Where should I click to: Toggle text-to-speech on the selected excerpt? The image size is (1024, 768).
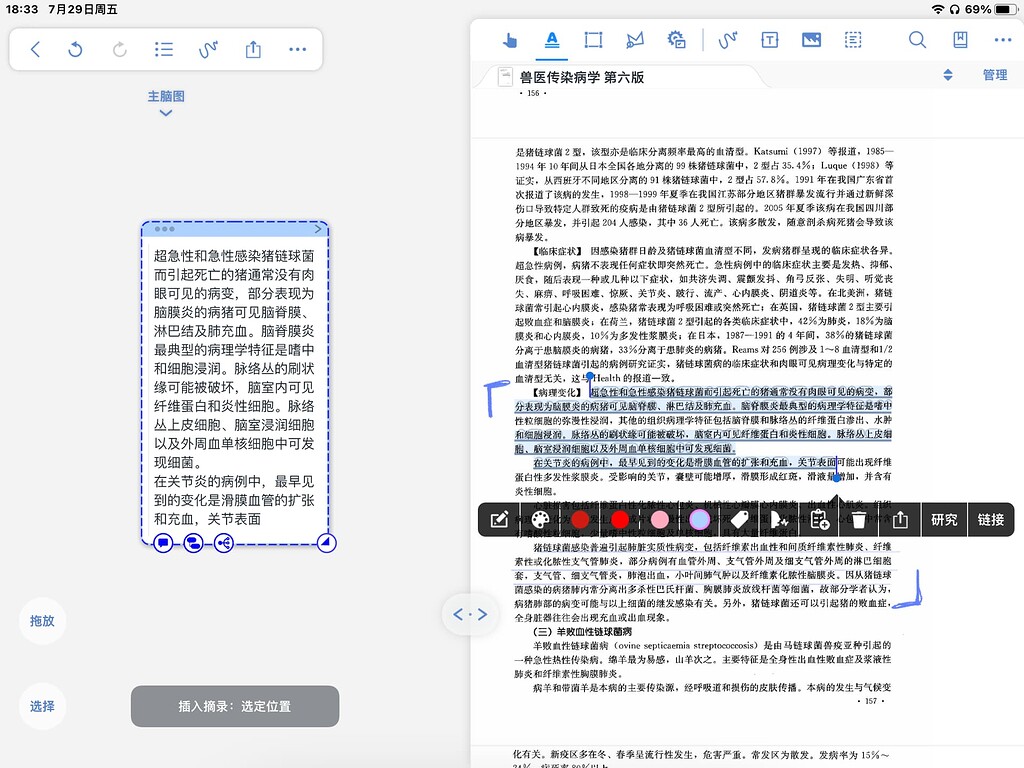pyautogui.click(x=780, y=519)
